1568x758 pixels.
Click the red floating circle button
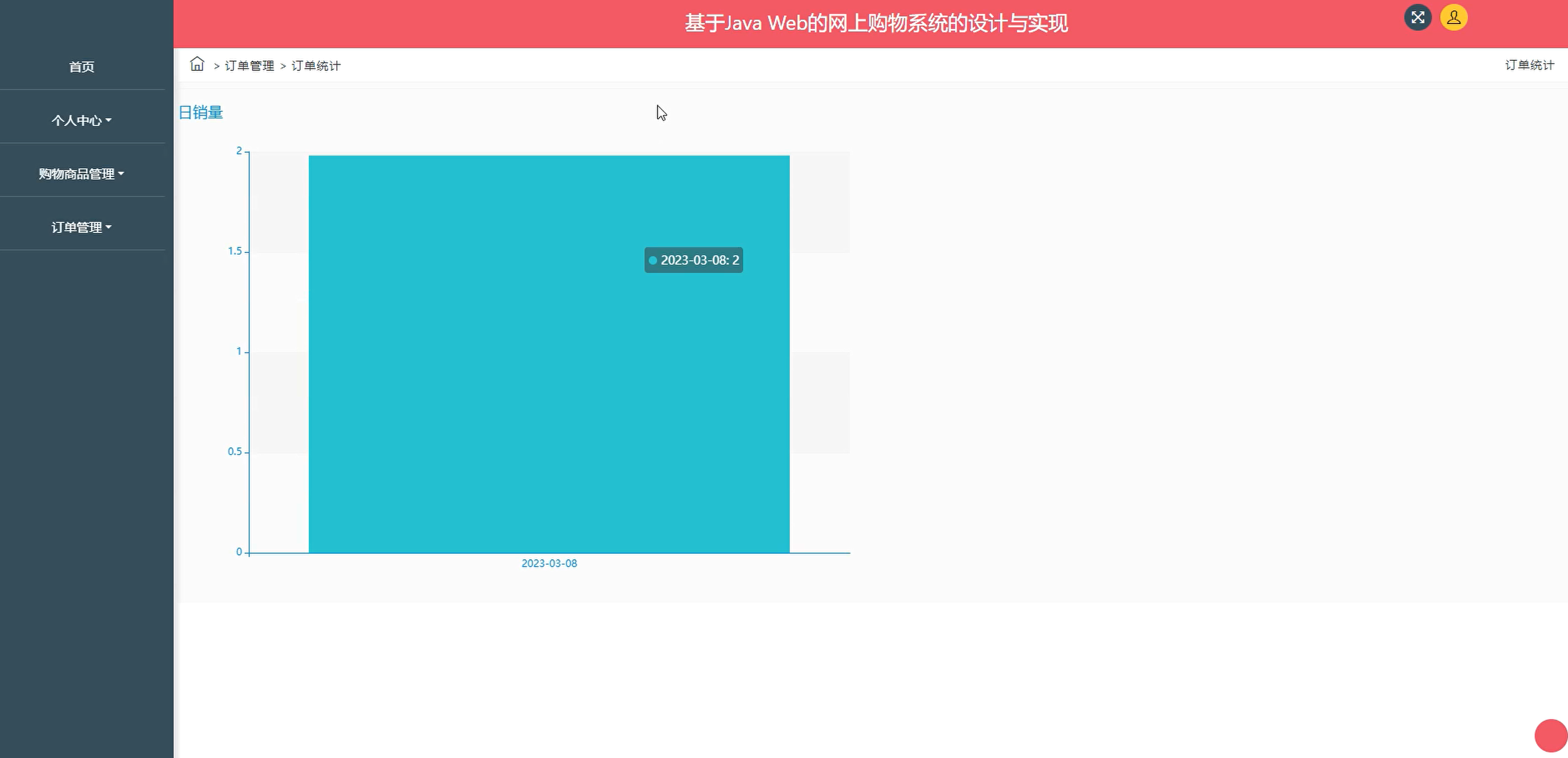(x=1551, y=736)
